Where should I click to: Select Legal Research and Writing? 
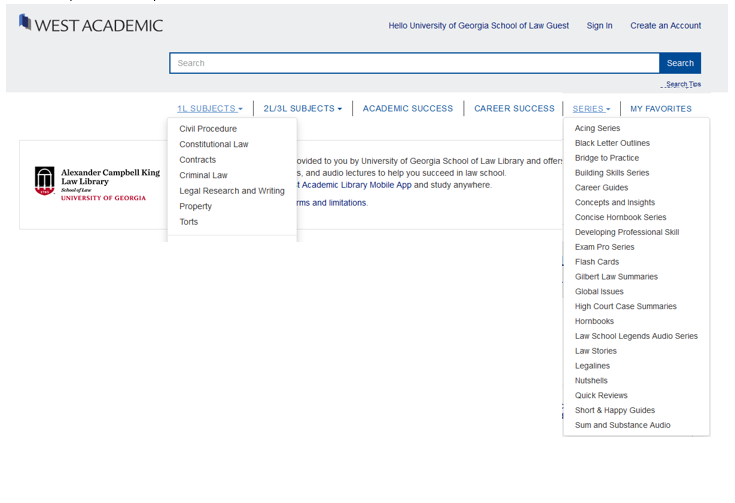232,191
